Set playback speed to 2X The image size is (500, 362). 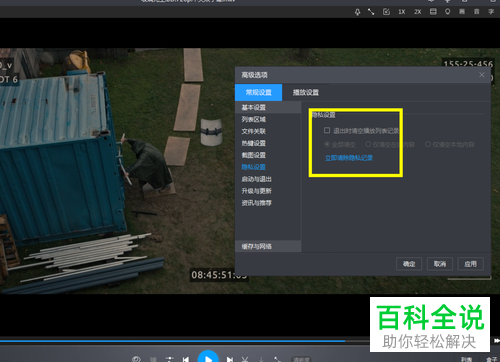click(418, 12)
